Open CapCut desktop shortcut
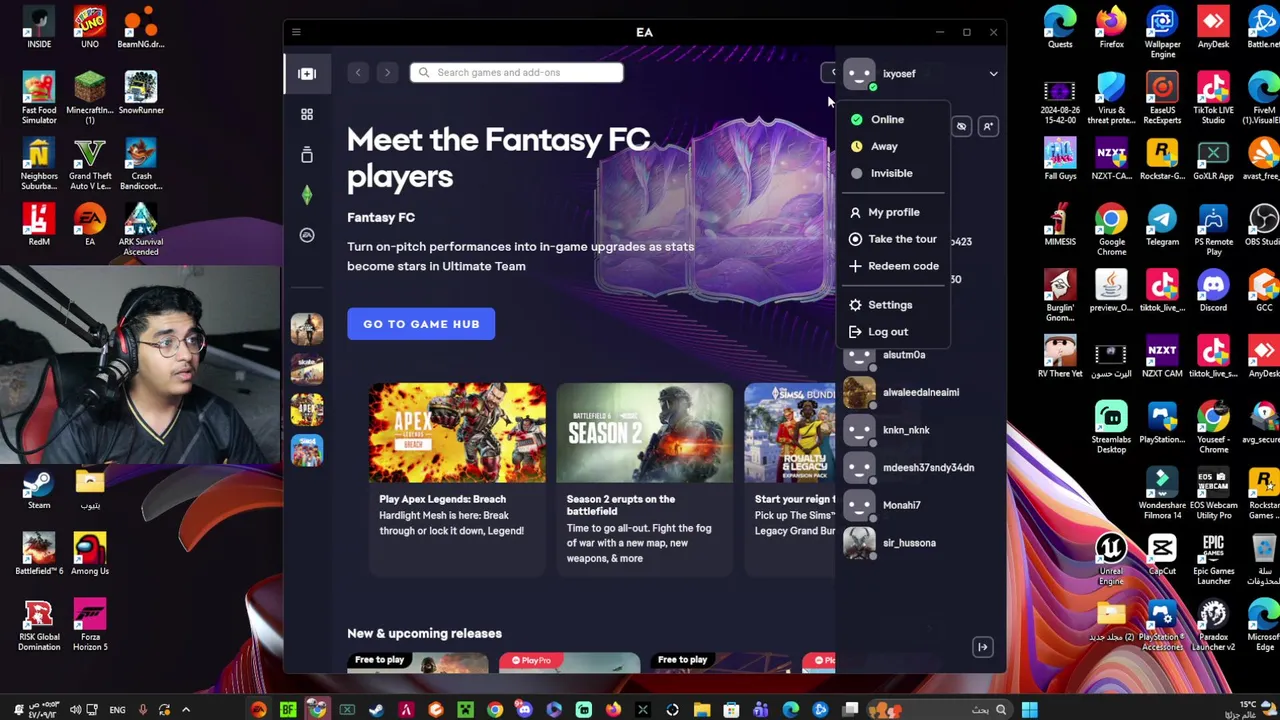This screenshot has width=1280, height=720. pos(1162,554)
